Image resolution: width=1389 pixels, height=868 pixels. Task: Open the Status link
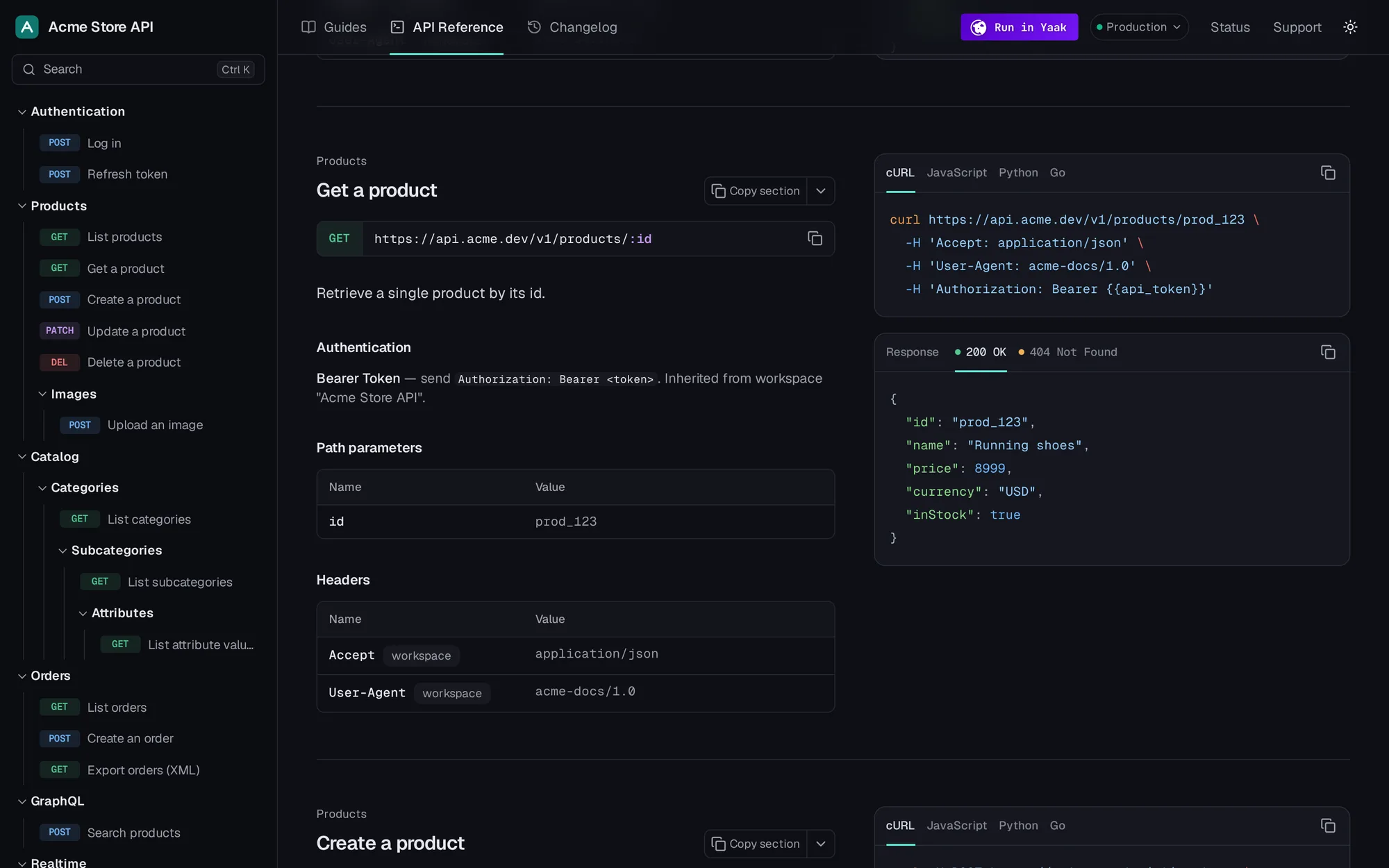click(x=1230, y=27)
